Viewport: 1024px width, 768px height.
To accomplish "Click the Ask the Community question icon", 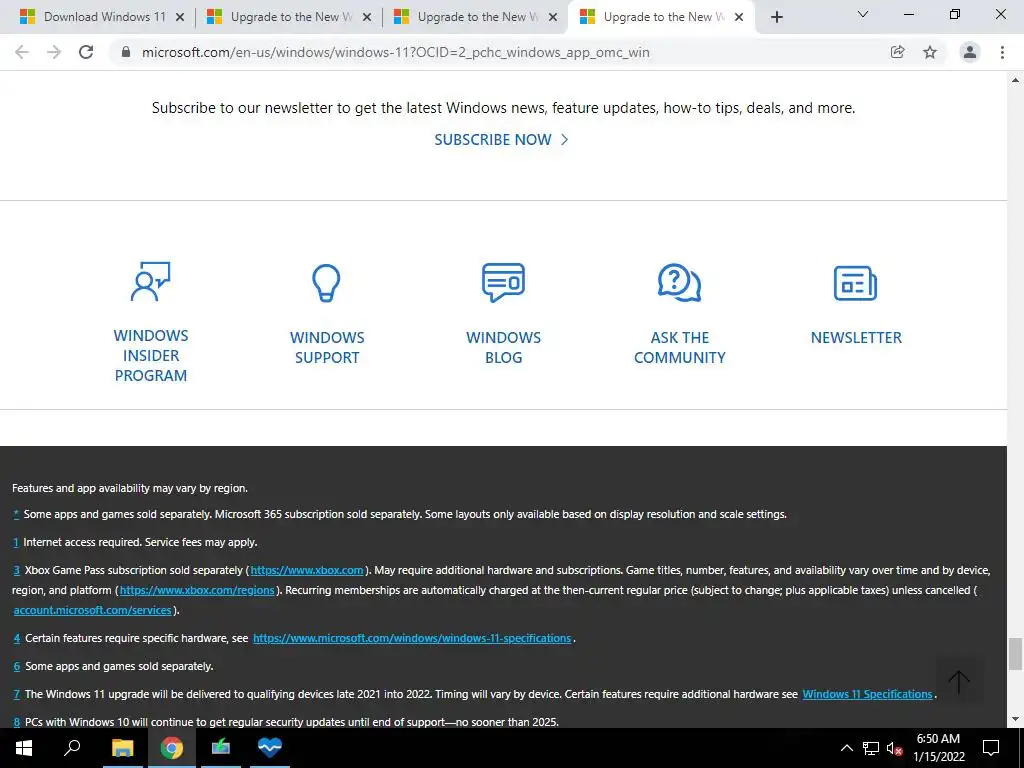I will (679, 282).
